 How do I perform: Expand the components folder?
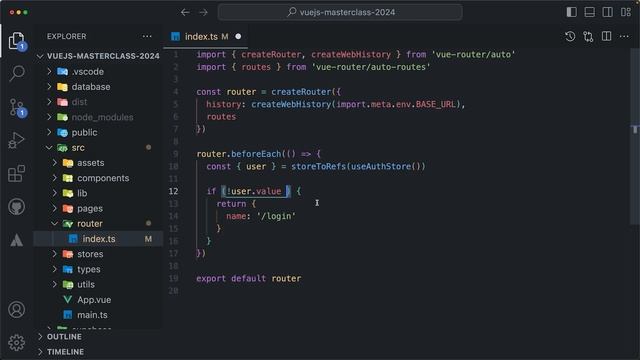98,178
